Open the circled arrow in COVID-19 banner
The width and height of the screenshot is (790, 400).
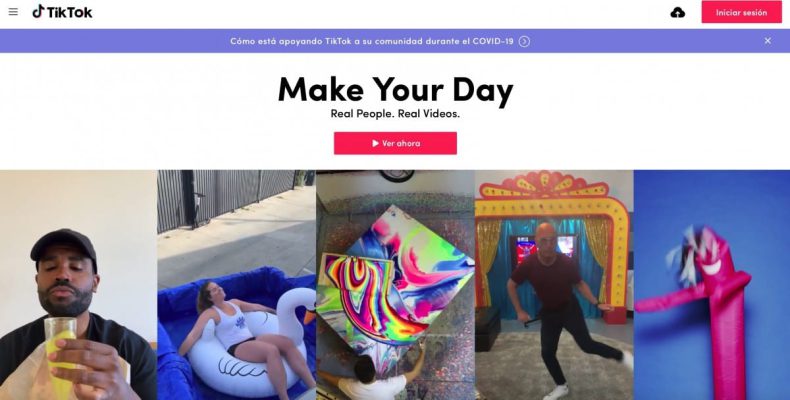coord(524,41)
